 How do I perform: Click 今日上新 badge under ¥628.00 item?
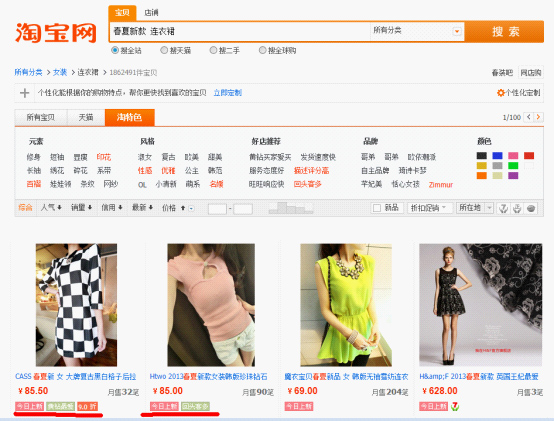tap(434, 407)
